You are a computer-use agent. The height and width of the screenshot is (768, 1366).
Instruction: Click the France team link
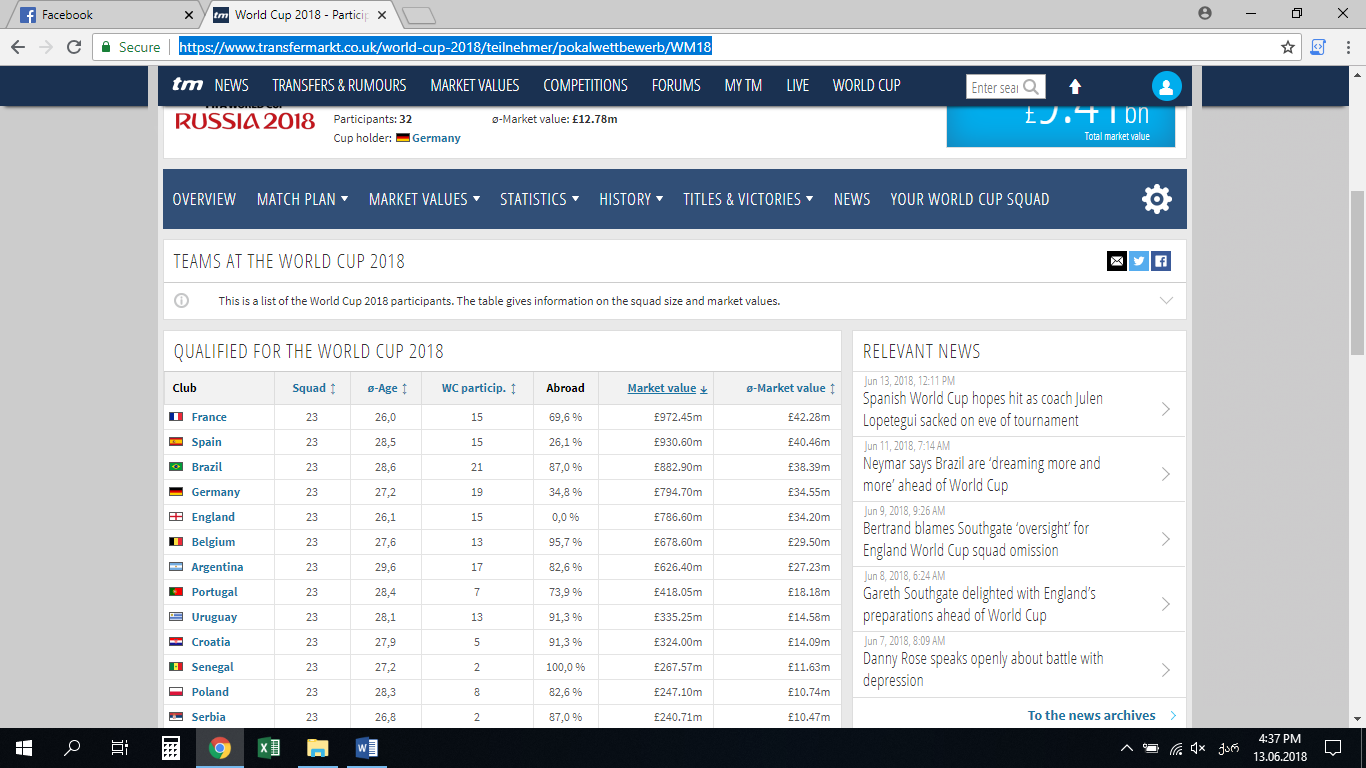pos(209,417)
